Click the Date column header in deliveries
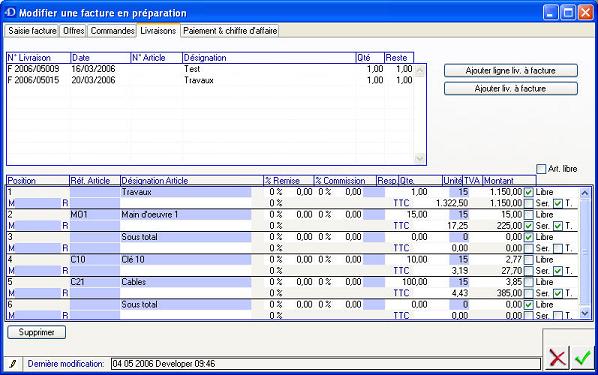The width and height of the screenshot is (598, 375). pyautogui.click(x=101, y=58)
